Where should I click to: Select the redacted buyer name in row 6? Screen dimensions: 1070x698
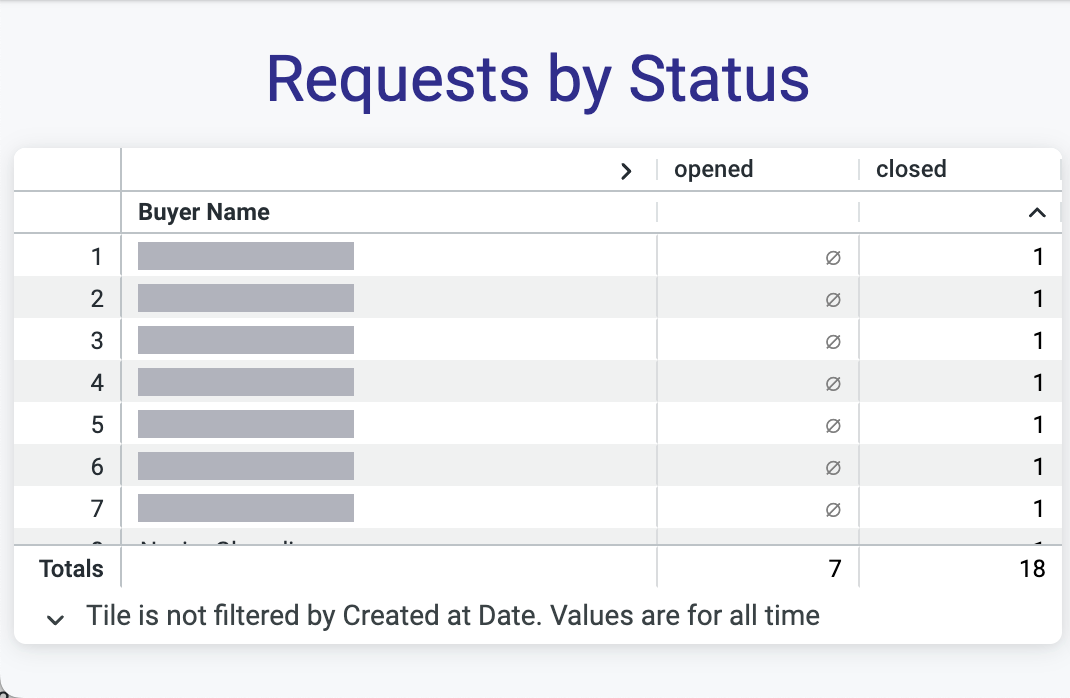click(246, 466)
